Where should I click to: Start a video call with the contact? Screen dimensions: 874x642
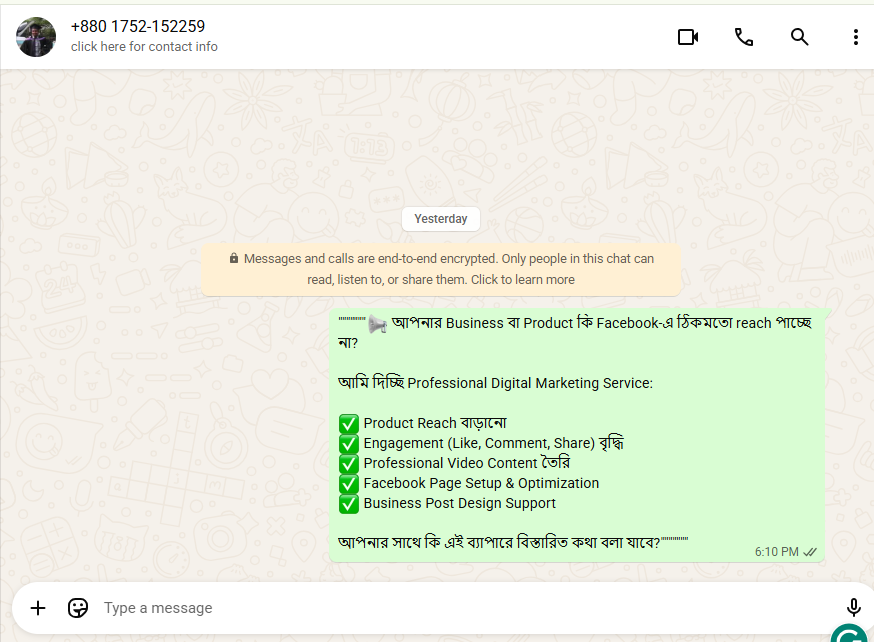point(688,37)
